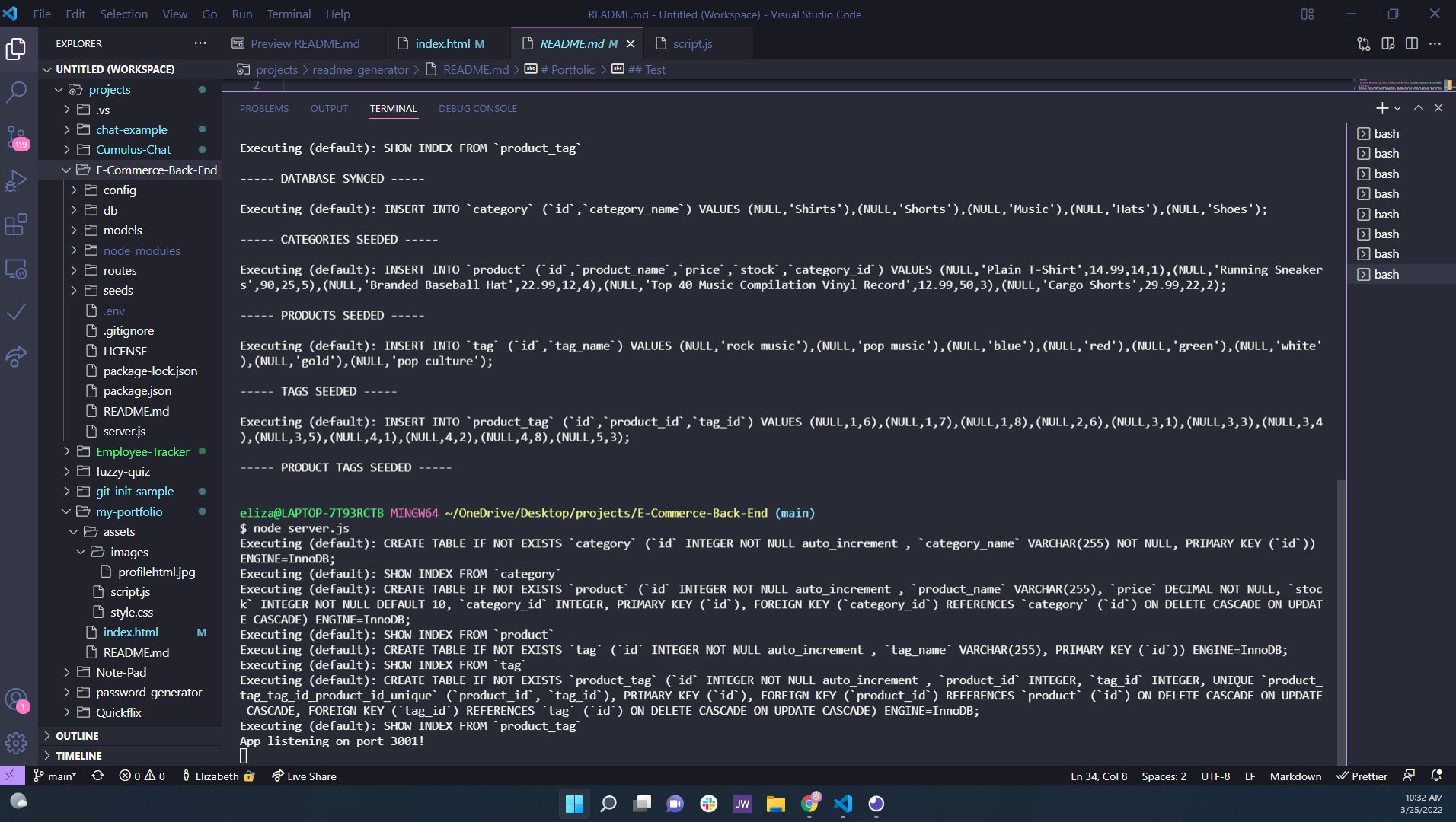Open Source Control view with 119 badge
1456x822 pixels.
(16, 137)
